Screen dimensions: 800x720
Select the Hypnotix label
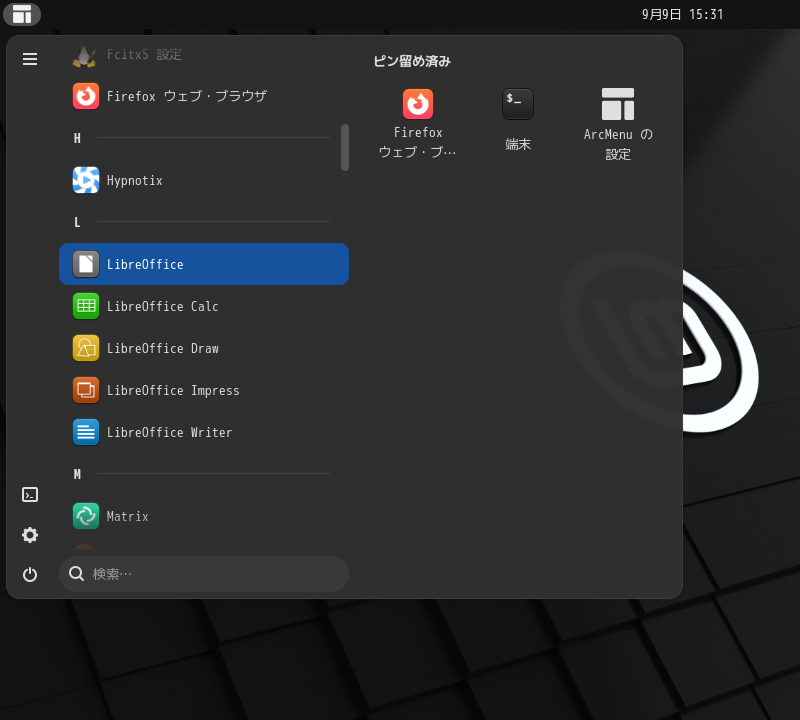coord(135,181)
